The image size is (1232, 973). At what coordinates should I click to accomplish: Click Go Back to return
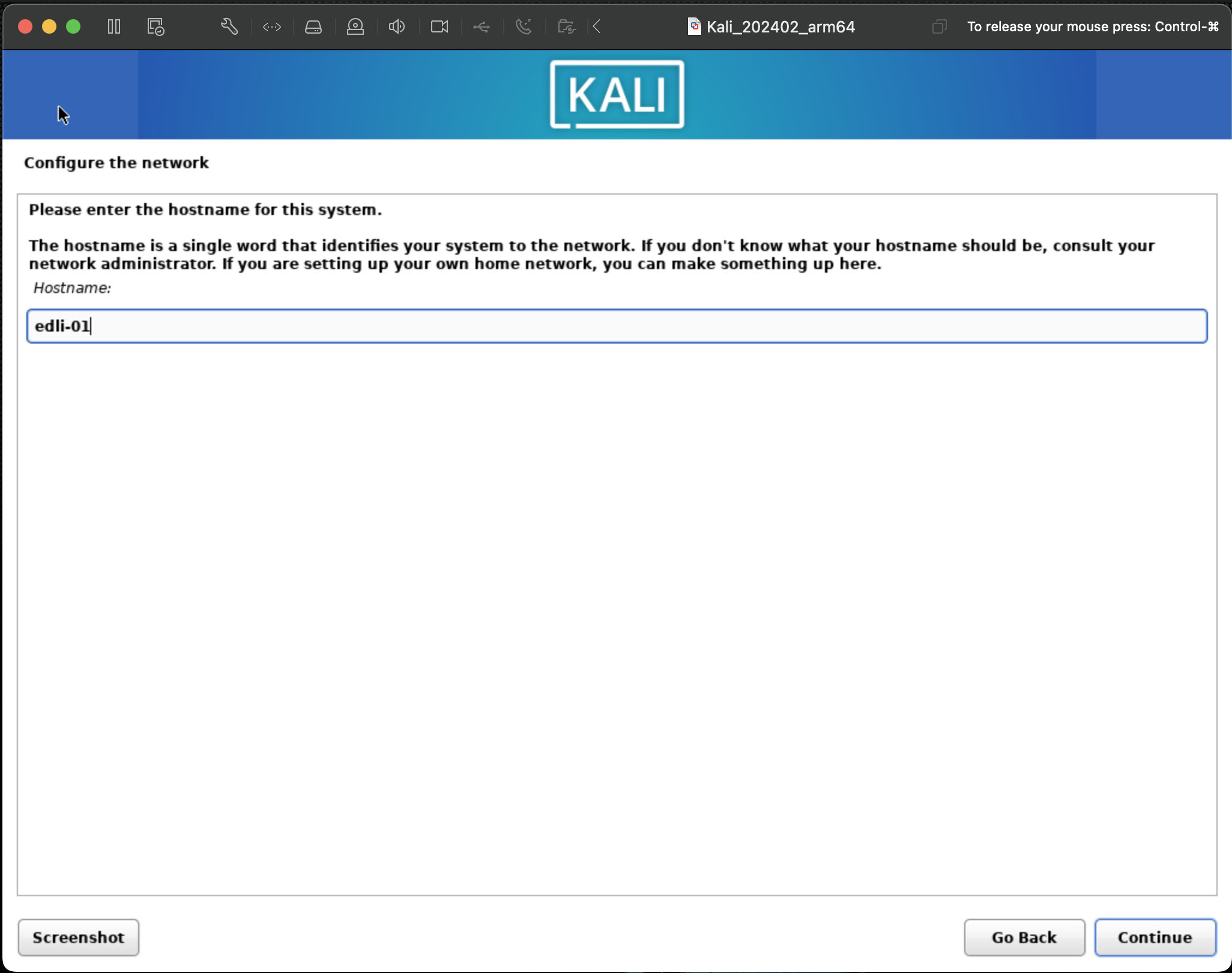[1024, 937]
